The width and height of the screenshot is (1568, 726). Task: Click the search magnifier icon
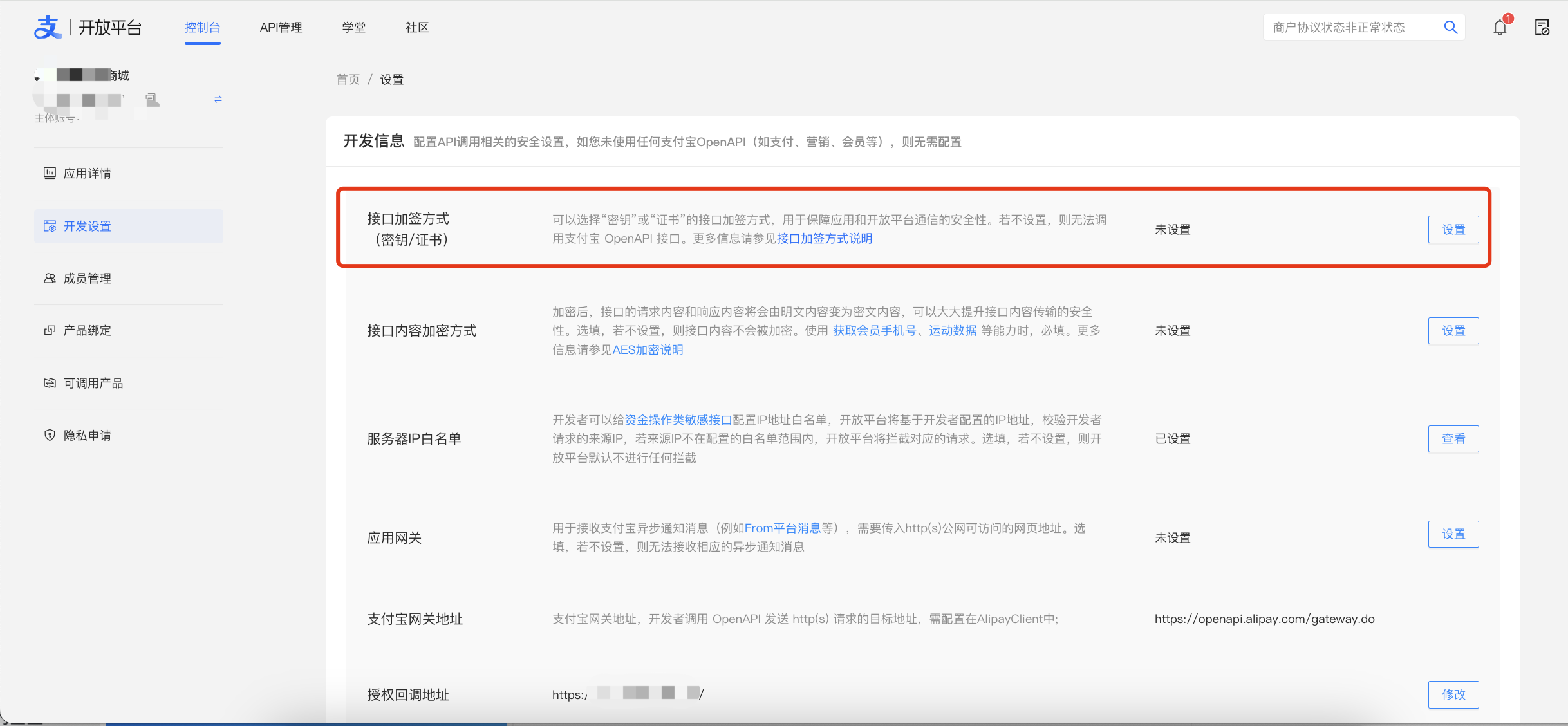1450,27
